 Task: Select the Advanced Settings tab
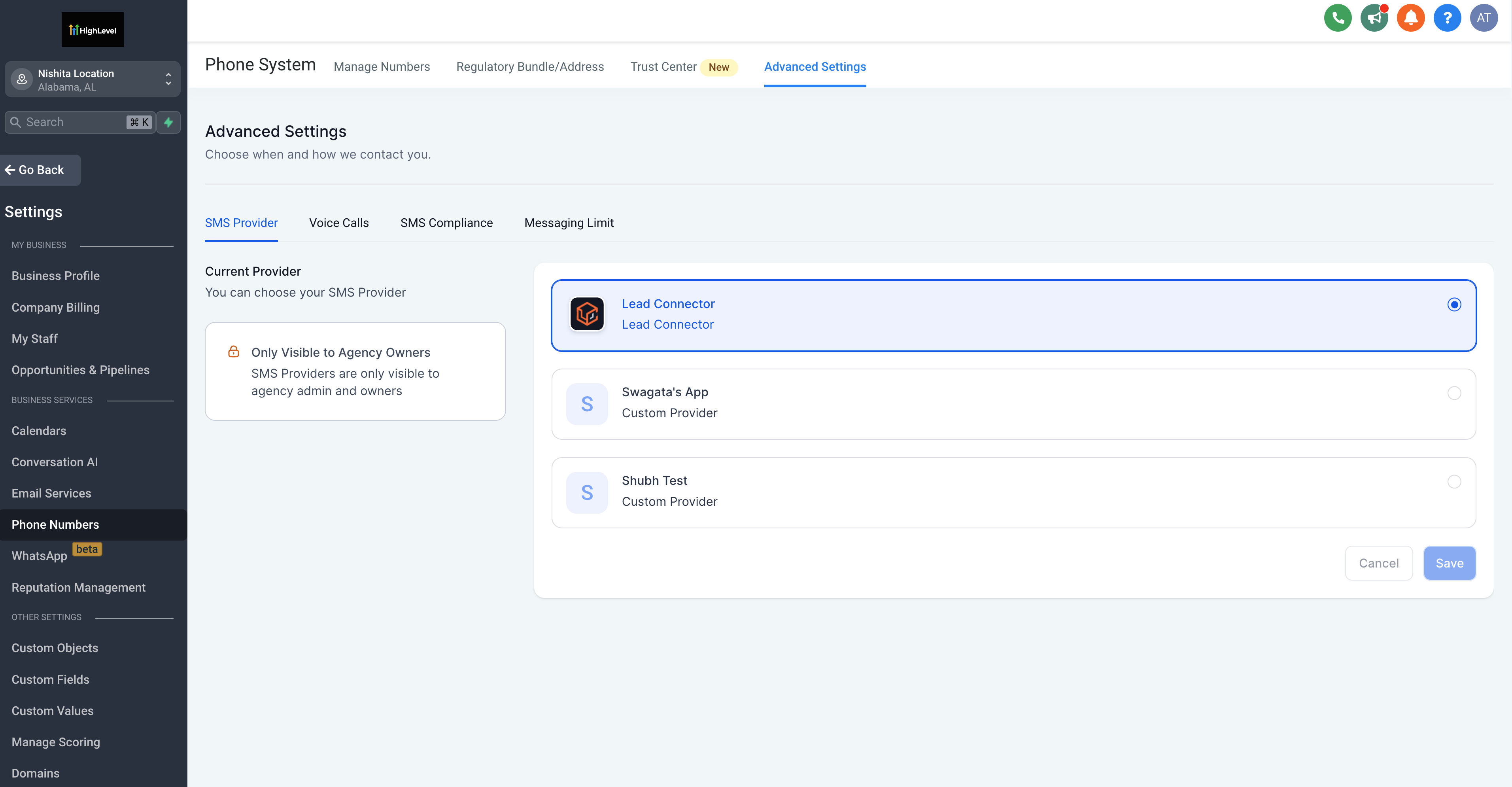pyautogui.click(x=815, y=66)
